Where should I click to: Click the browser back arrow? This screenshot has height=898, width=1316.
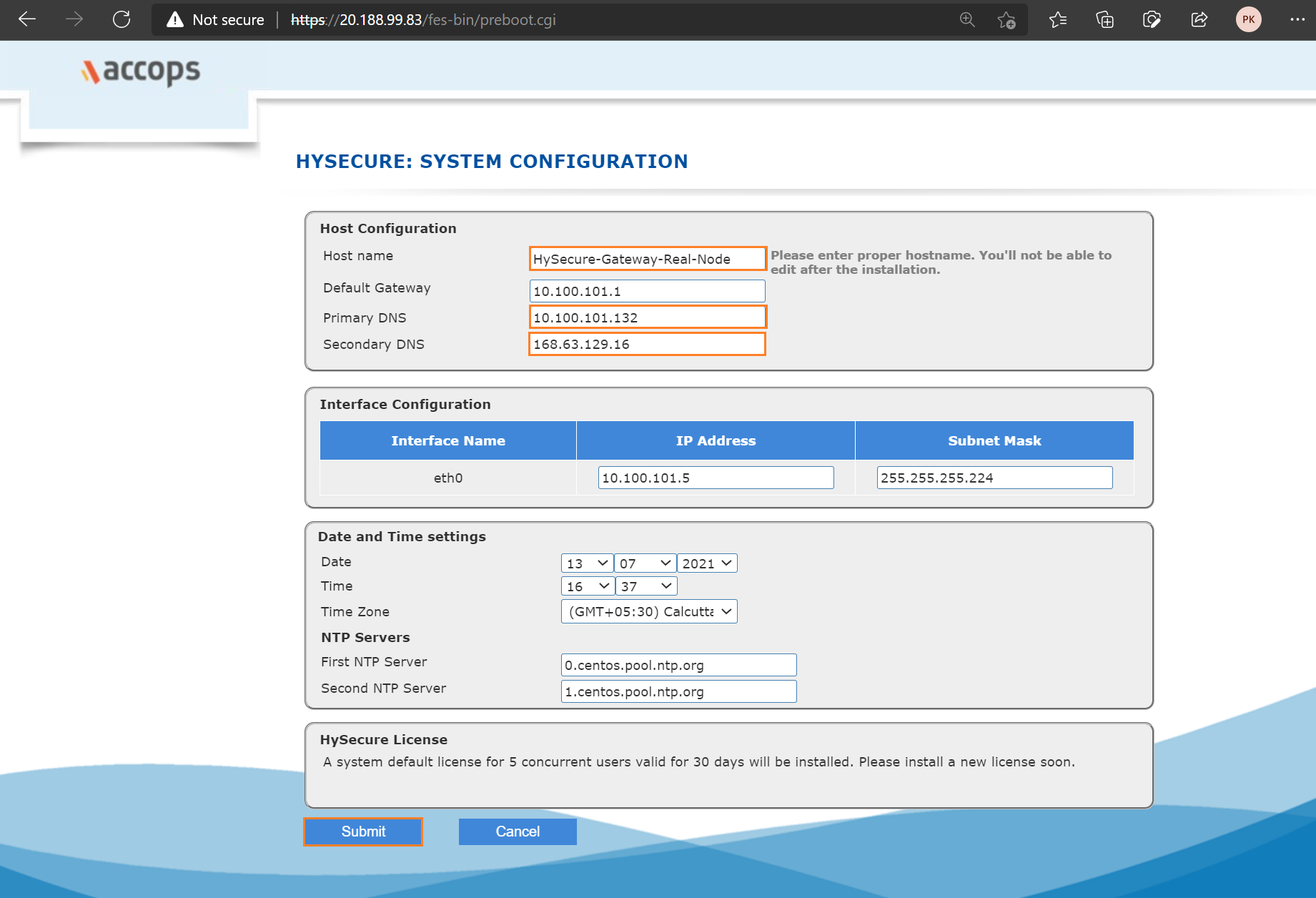coord(27,19)
